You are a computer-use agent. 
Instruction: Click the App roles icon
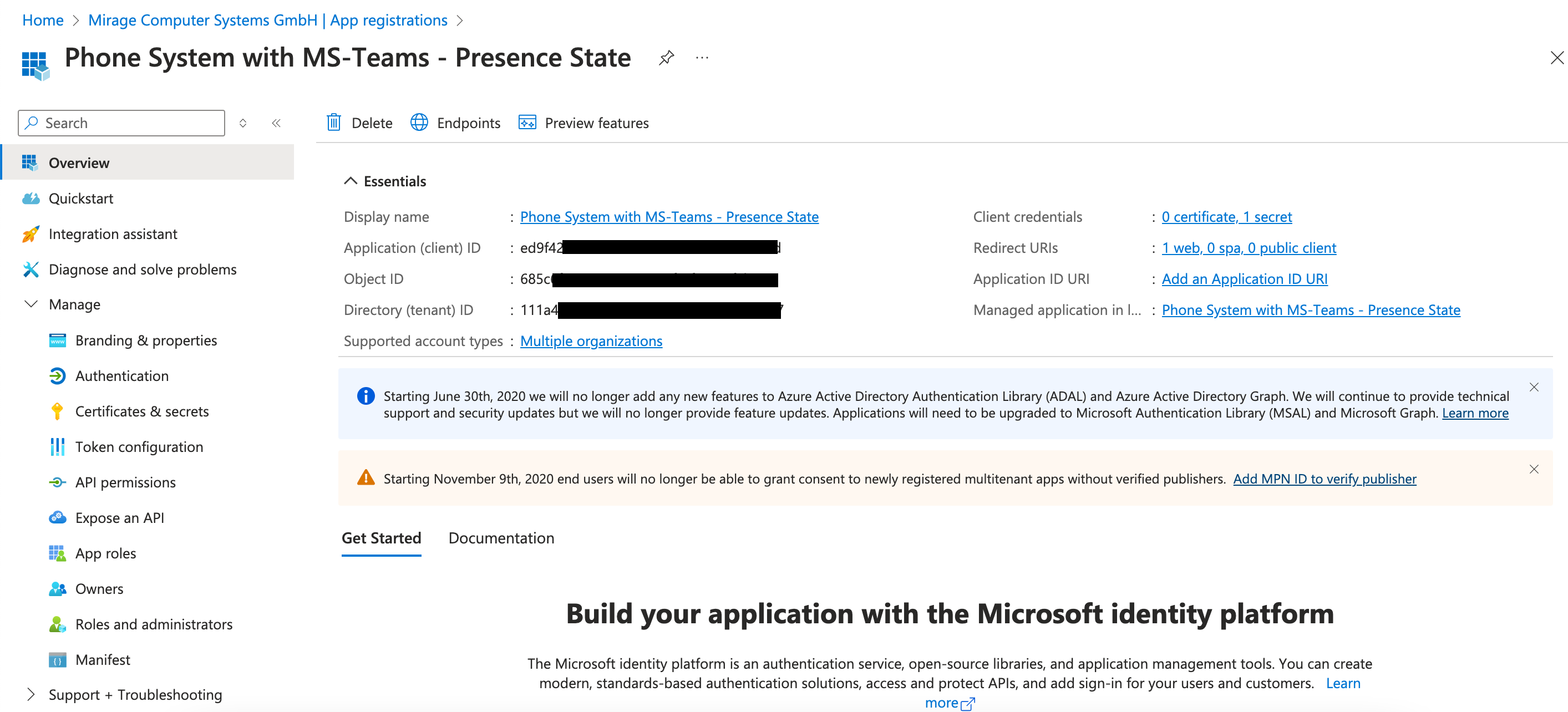[x=57, y=553]
